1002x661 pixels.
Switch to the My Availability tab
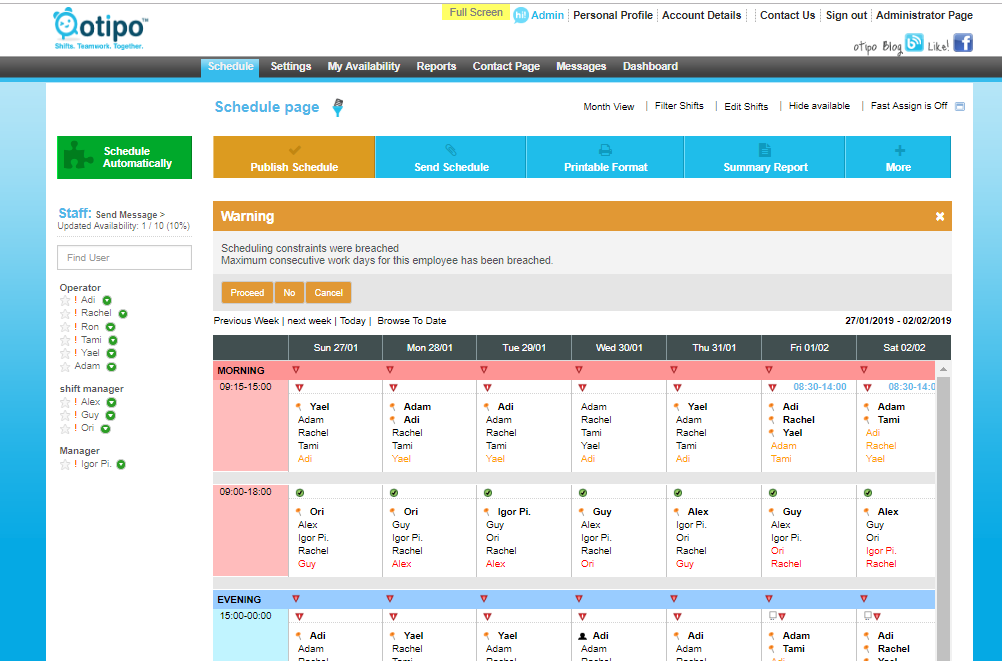point(363,67)
